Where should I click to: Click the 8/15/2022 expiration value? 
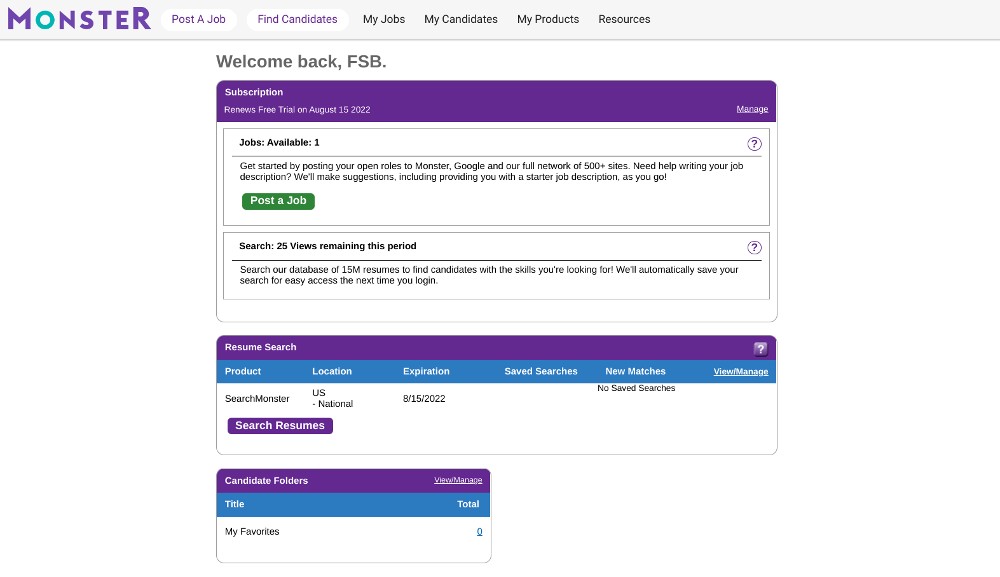pyautogui.click(x=424, y=398)
